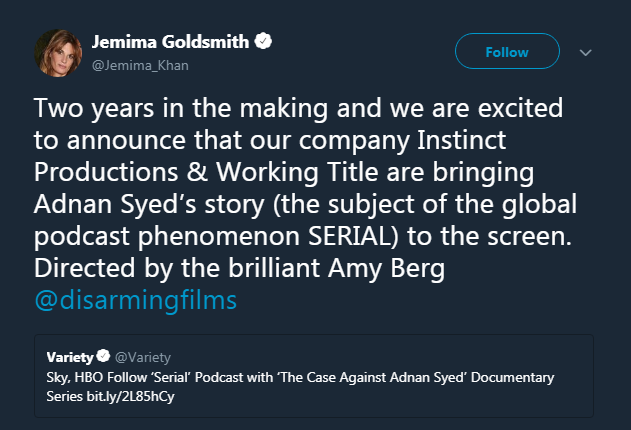Click the Variety name in quoted tweet
Screen dimensions: 631x430
(69, 357)
